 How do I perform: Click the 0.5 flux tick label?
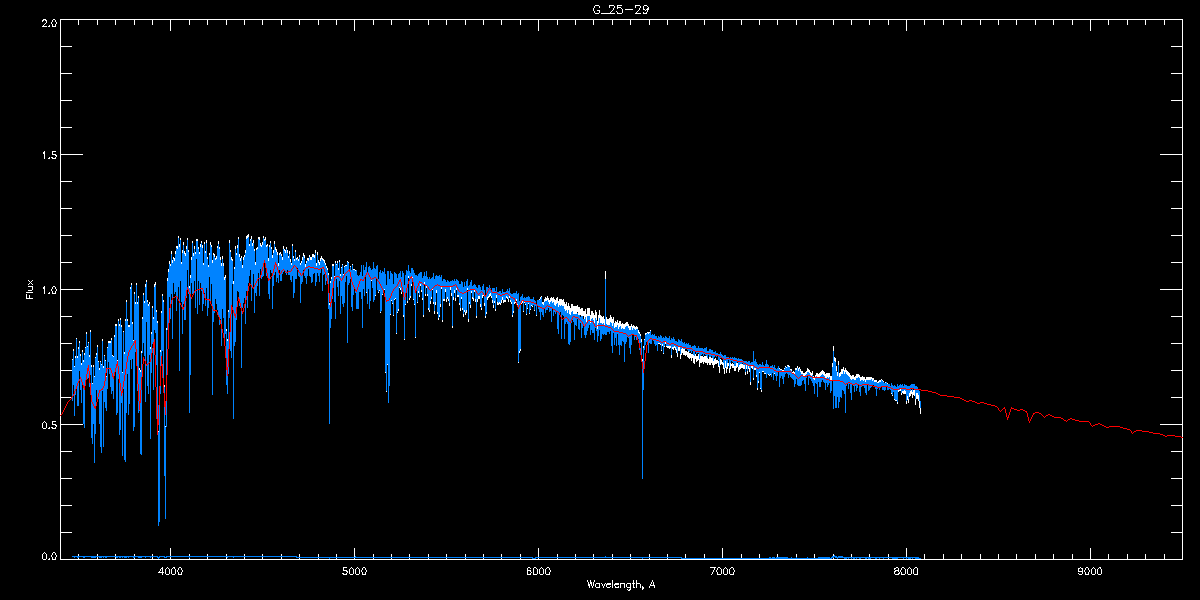tap(48, 424)
